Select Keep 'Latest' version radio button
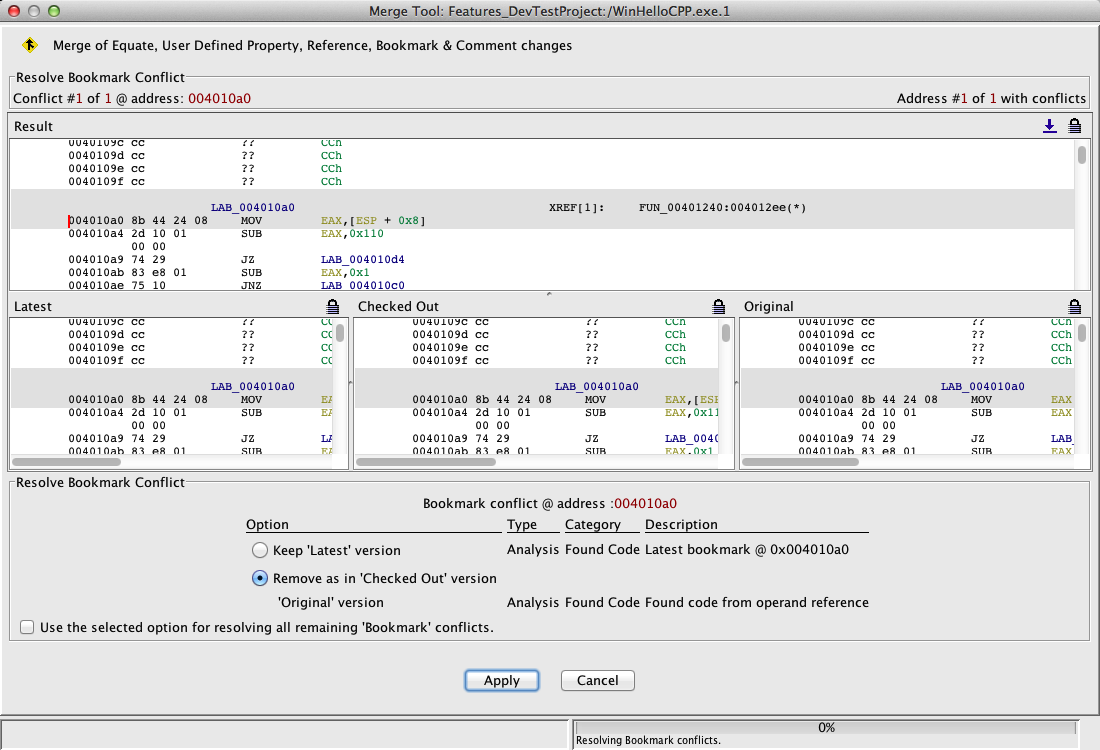 [260, 550]
